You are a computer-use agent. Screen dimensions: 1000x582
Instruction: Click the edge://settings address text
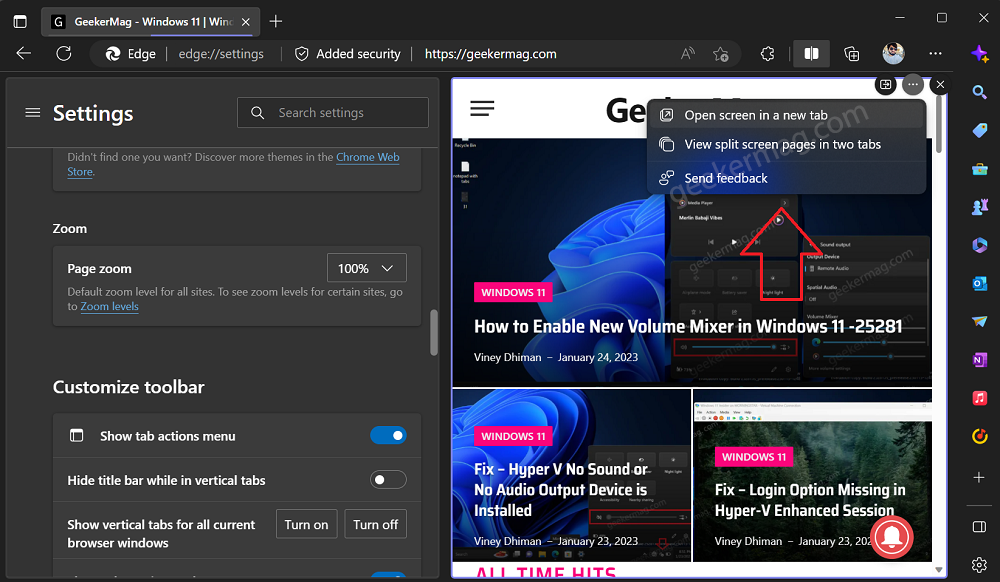click(221, 54)
